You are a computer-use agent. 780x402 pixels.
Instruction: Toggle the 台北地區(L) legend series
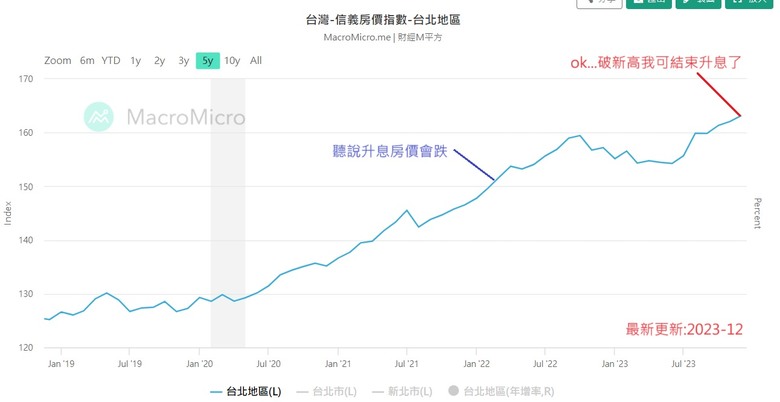pyautogui.click(x=245, y=392)
